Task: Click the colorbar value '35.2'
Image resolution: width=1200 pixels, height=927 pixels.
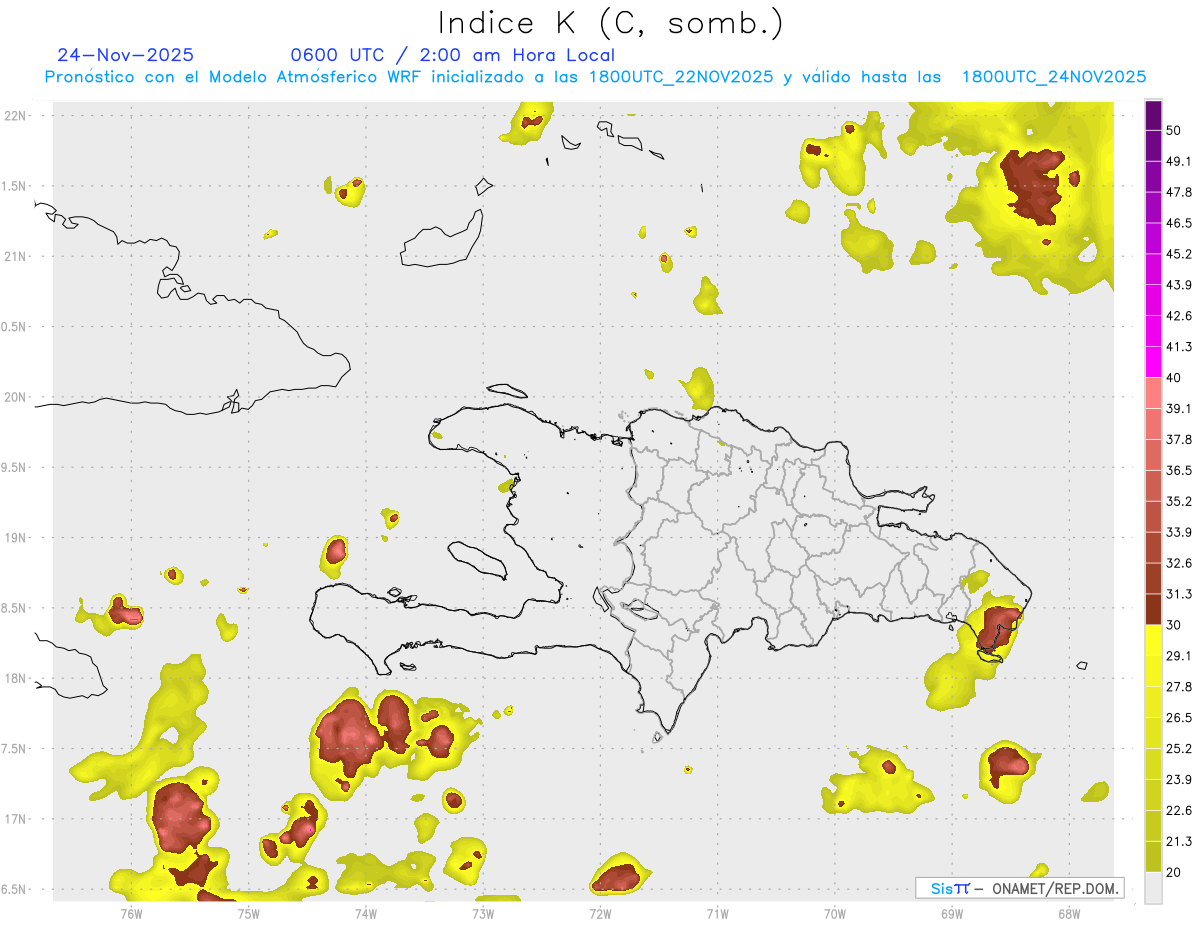Action: pos(1179,501)
